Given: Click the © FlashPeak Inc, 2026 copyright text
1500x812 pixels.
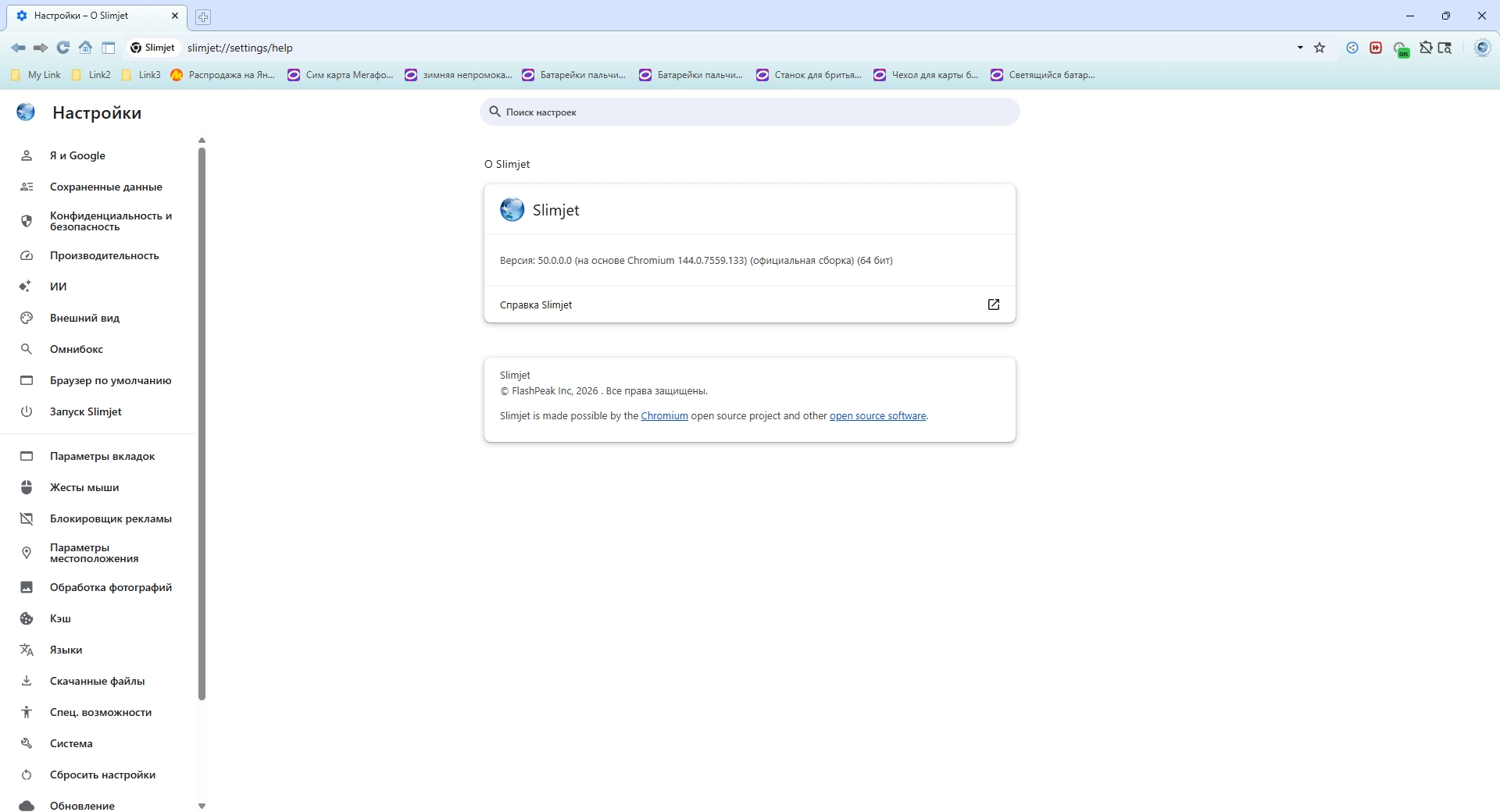Looking at the screenshot, I should tap(604, 391).
